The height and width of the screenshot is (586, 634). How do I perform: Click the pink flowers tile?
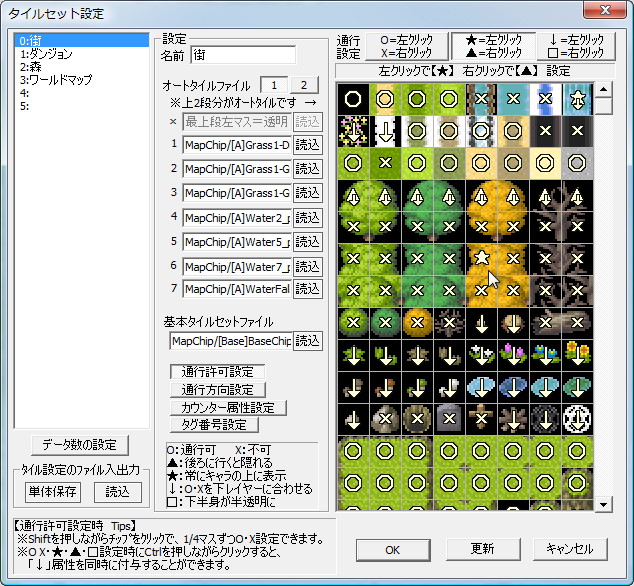tap(514, 355)
